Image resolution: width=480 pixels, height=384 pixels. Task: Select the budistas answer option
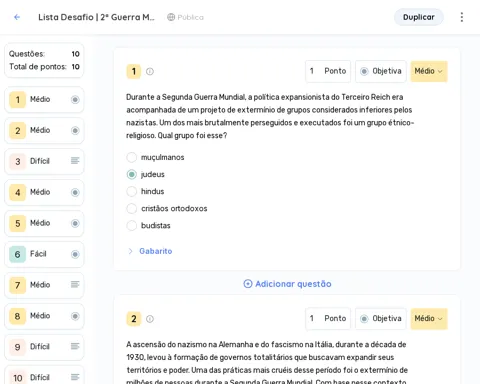click(x=132, y=226)
